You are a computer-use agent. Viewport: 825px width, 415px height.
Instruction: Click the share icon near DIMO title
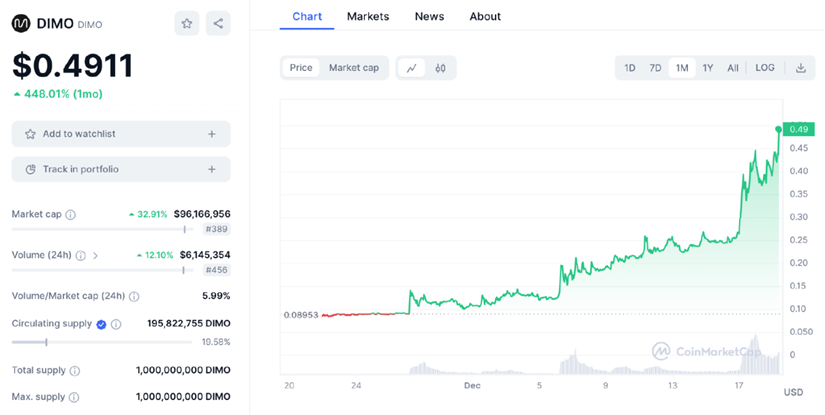click(x=218, y=23)
